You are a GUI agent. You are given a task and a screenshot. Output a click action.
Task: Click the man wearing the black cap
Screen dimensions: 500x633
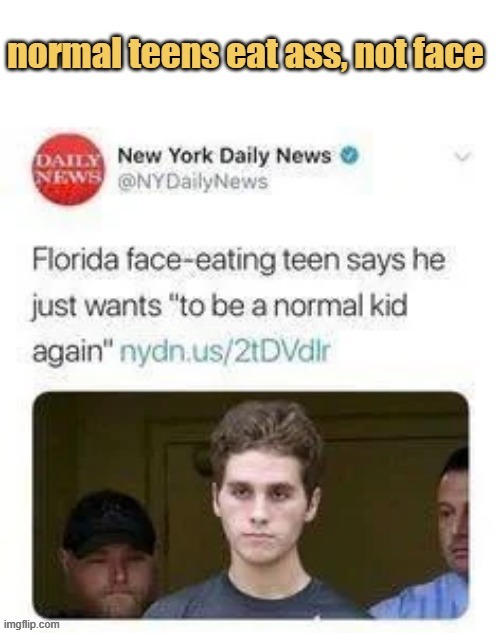point(107,551)
